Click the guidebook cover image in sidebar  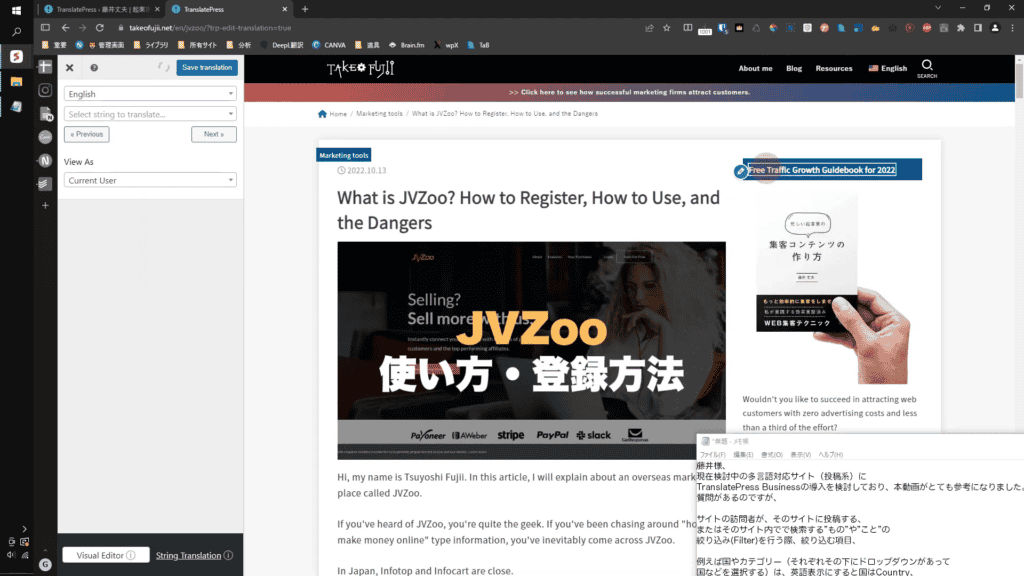point(832,289)
